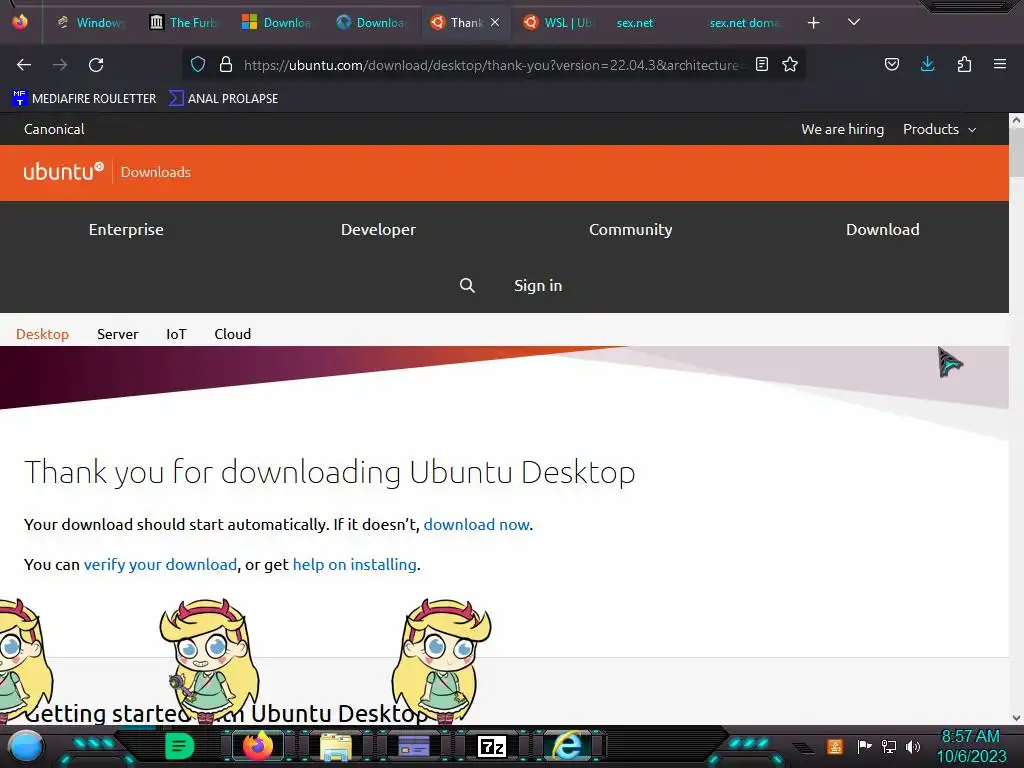Click the download now link
The width and height of the screenshot is (1024, 768).
click(x=477, y=524)
